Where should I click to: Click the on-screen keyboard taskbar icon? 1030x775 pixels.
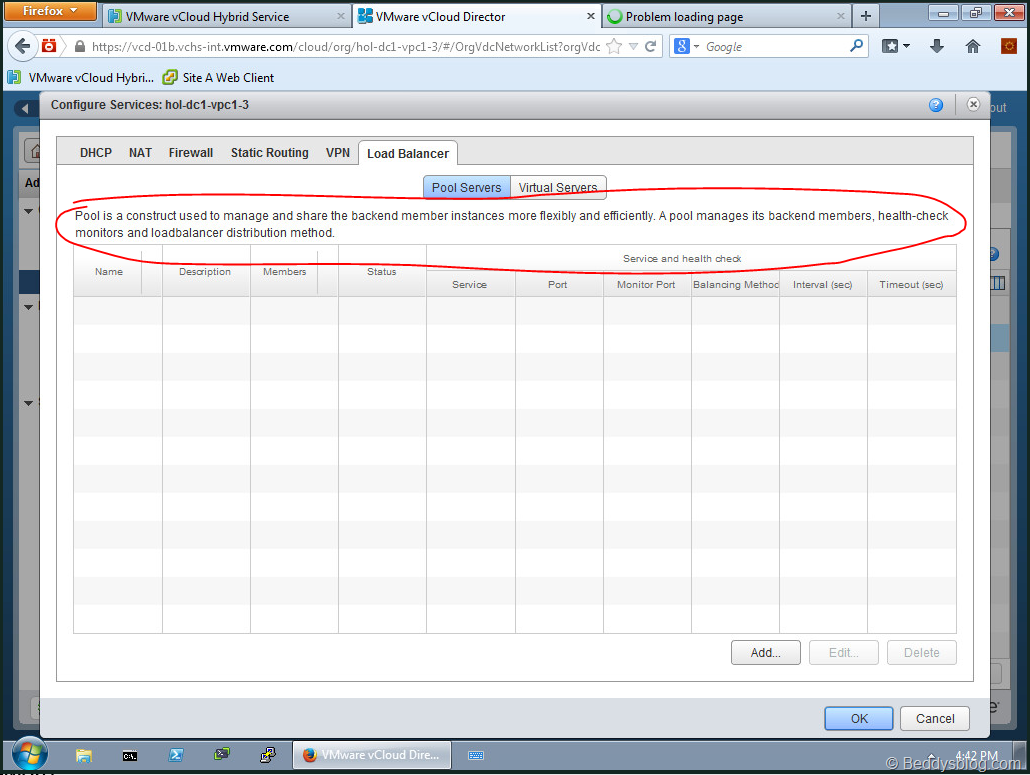click(x=476, y=755)
